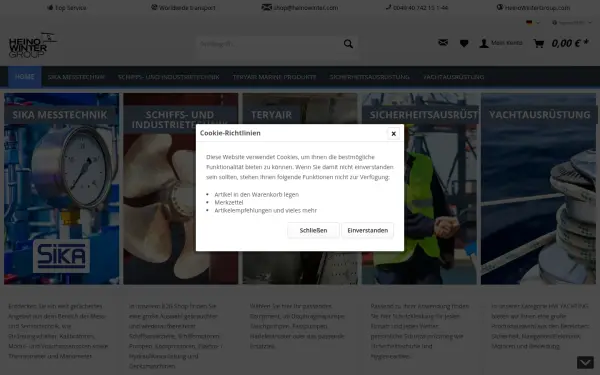
Task: Click 'Artikelempfehlungen und vieles mehr' bullet
Action: (x=266, y=210)
